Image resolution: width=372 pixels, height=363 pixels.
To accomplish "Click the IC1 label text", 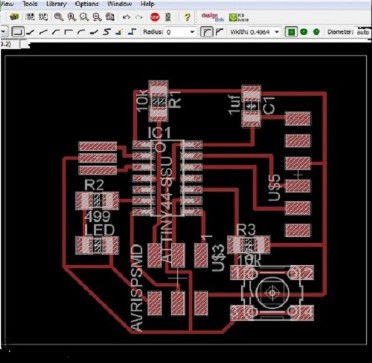I will click(159, 133).
